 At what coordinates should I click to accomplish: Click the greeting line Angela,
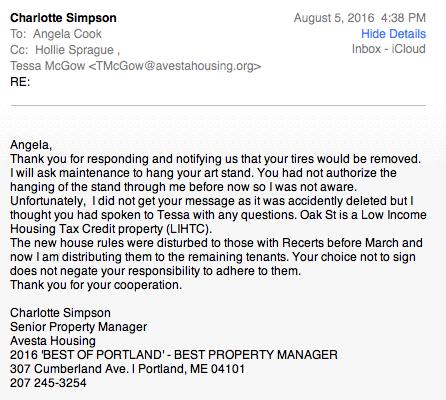tap(31, 145)
